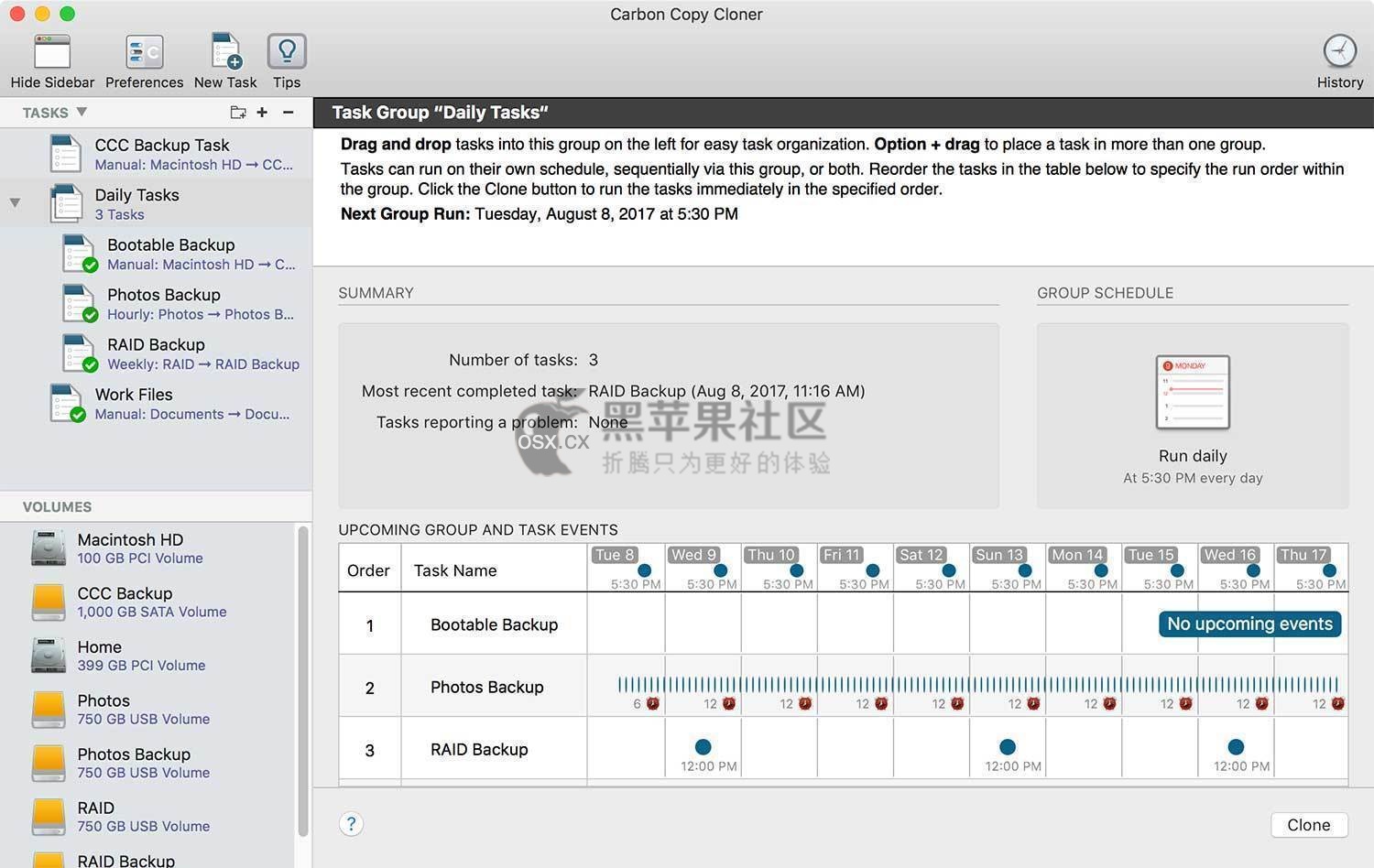Viewport: 1374px width, 868px height.
Task: Select Photos Backup volume in Volumes
Action: click(148, 763)
